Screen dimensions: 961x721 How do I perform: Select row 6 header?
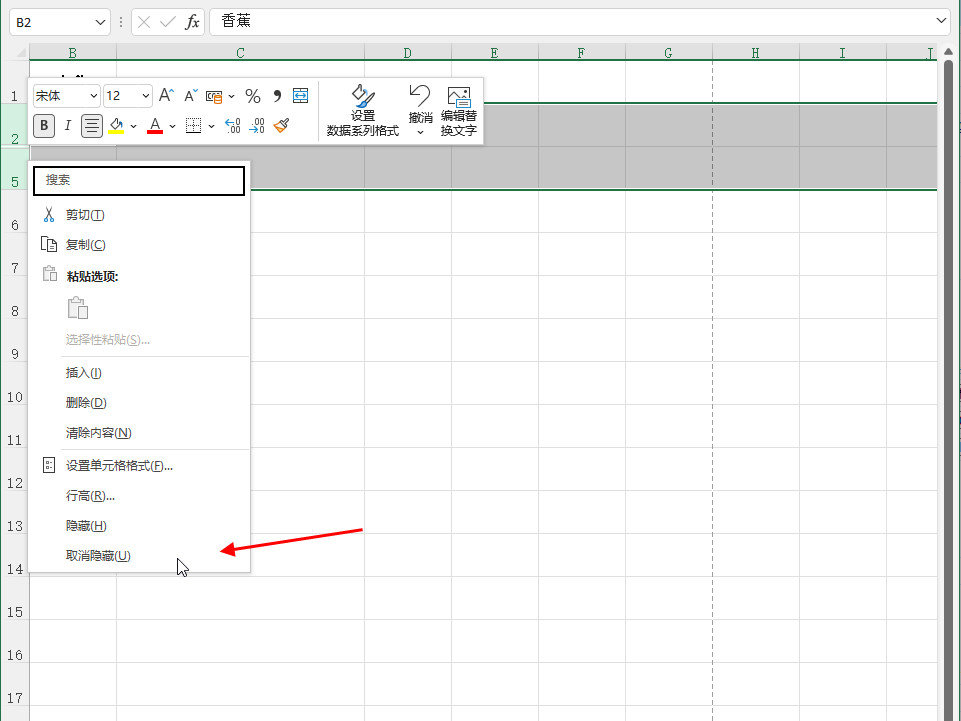[x=15, y=212]
